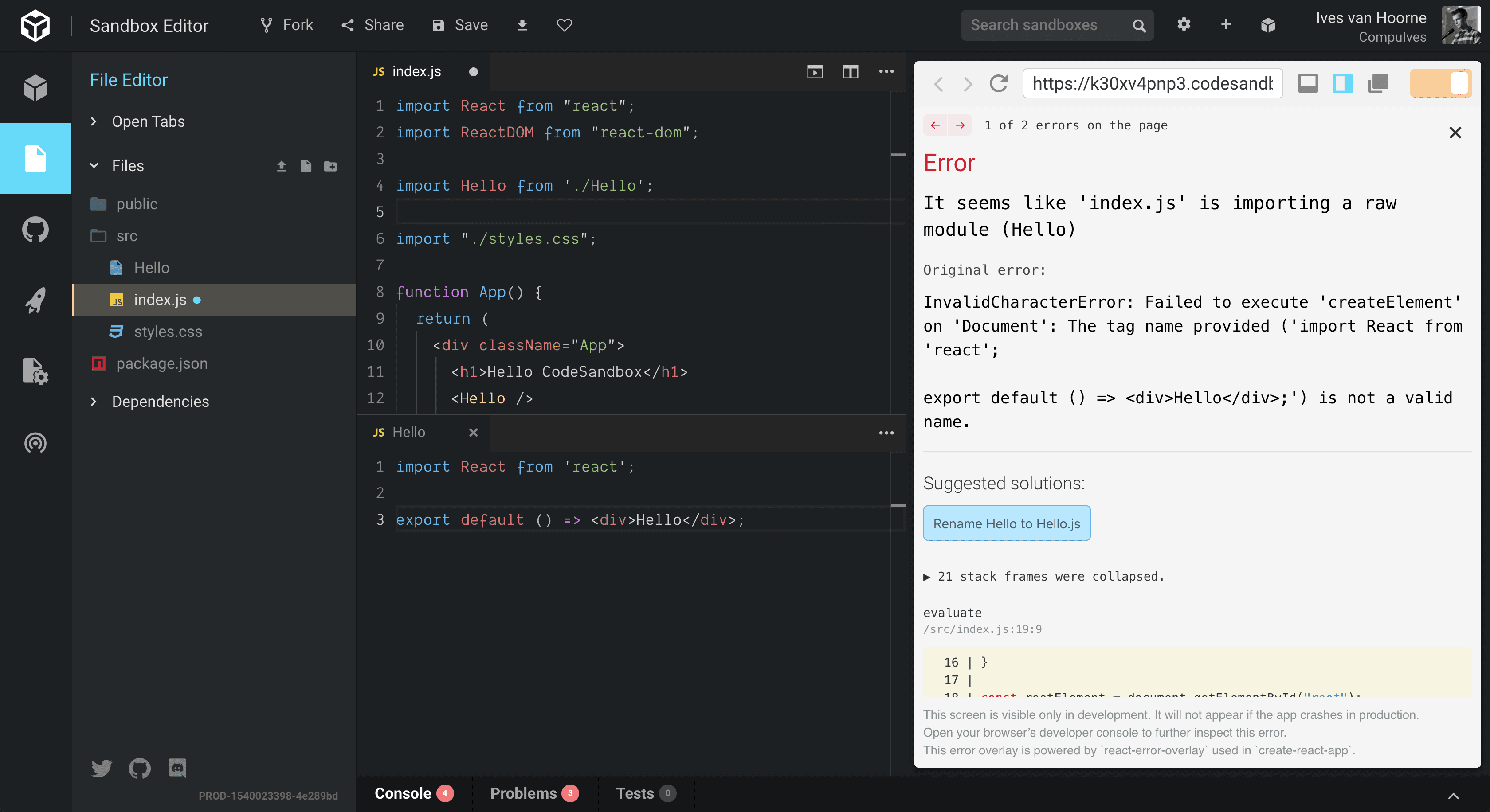The image size is (1490, 812).
Task: Click the upload files icon
Action: (281, 167)
